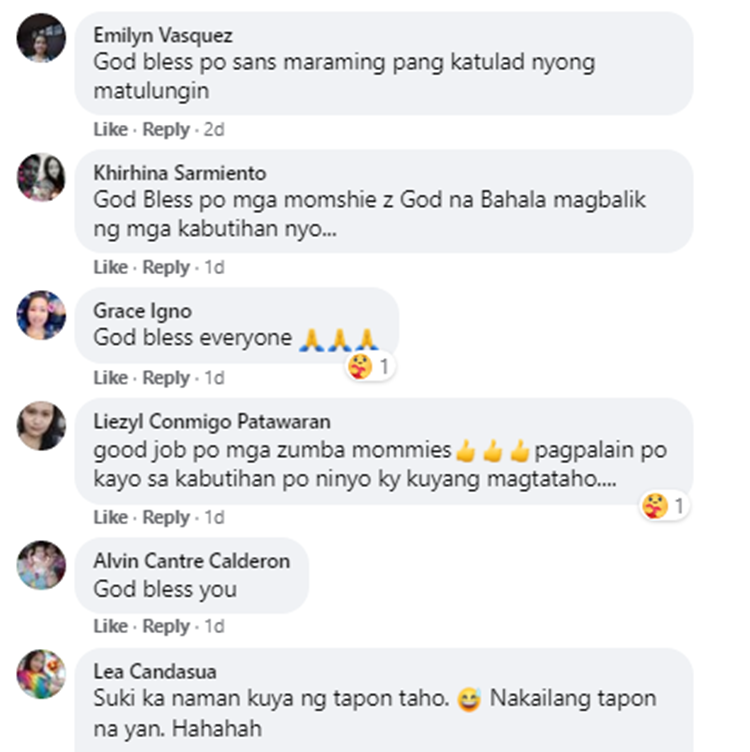Open the Alvin Cantre Calderon name link
The height and width of the screenshot is (752, 750).
[191, 561]
